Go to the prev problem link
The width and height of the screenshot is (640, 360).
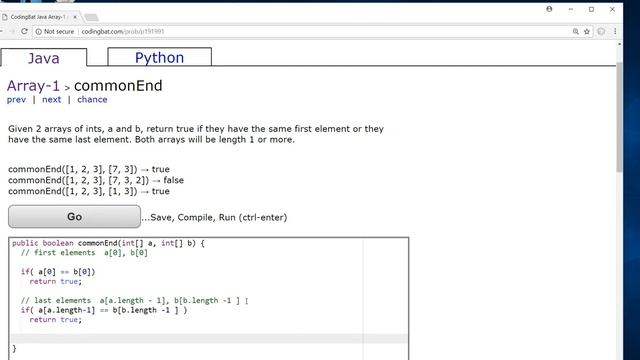coord(16,100)
